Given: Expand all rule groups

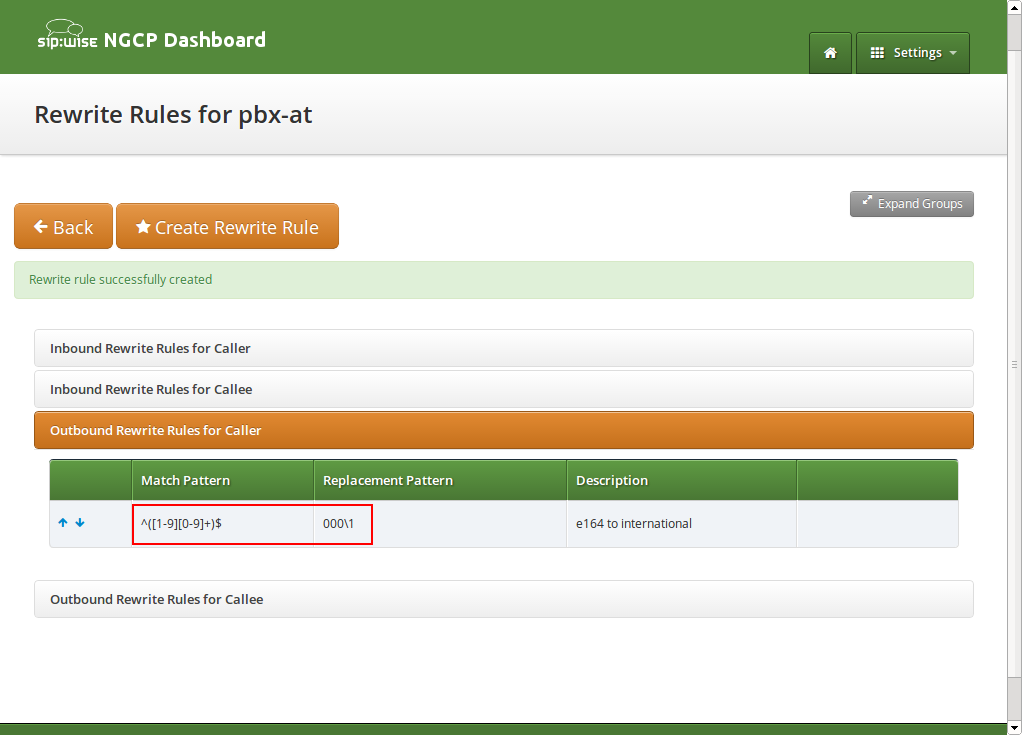Looking at the screenshot, I should coord(911,204).
